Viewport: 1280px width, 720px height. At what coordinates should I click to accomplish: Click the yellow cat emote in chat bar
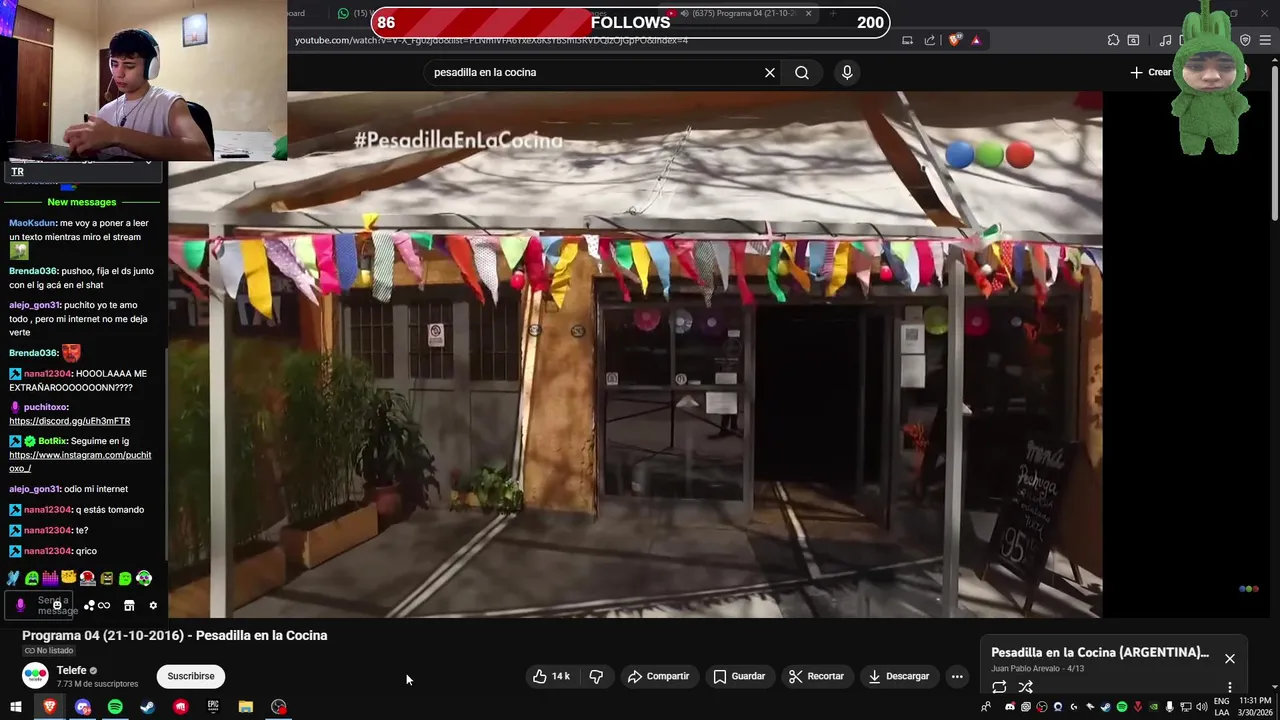pos(69,577)
